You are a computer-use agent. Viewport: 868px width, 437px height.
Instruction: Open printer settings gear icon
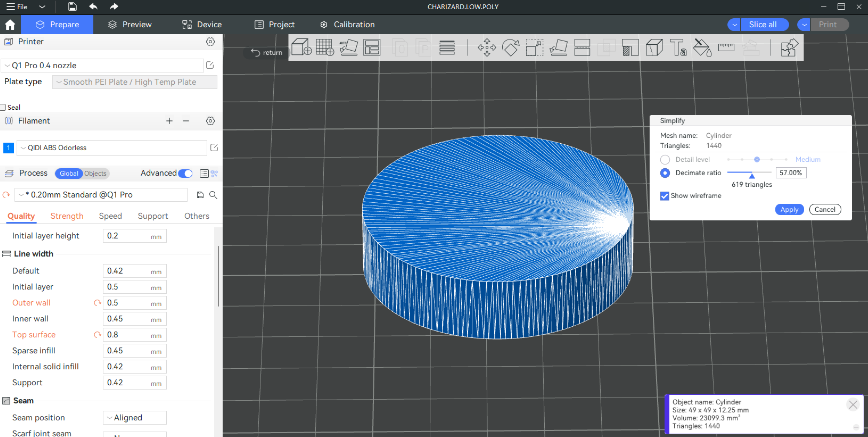[x=210, y=42]
